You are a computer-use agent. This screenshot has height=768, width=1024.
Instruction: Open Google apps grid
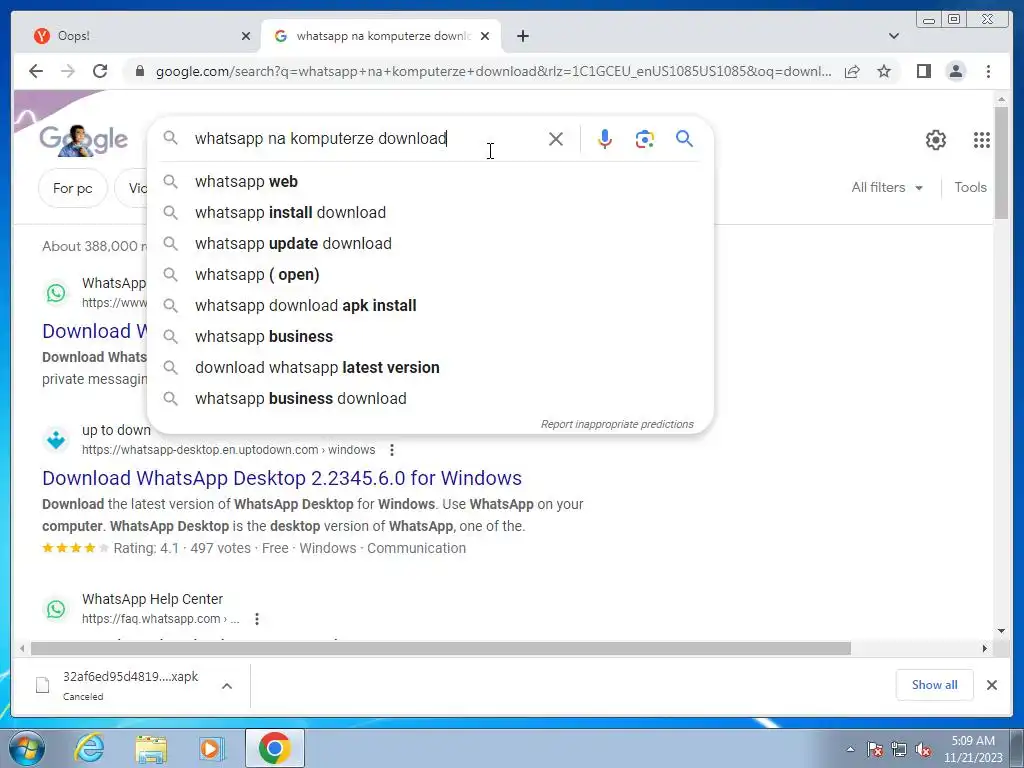(982, 140)
